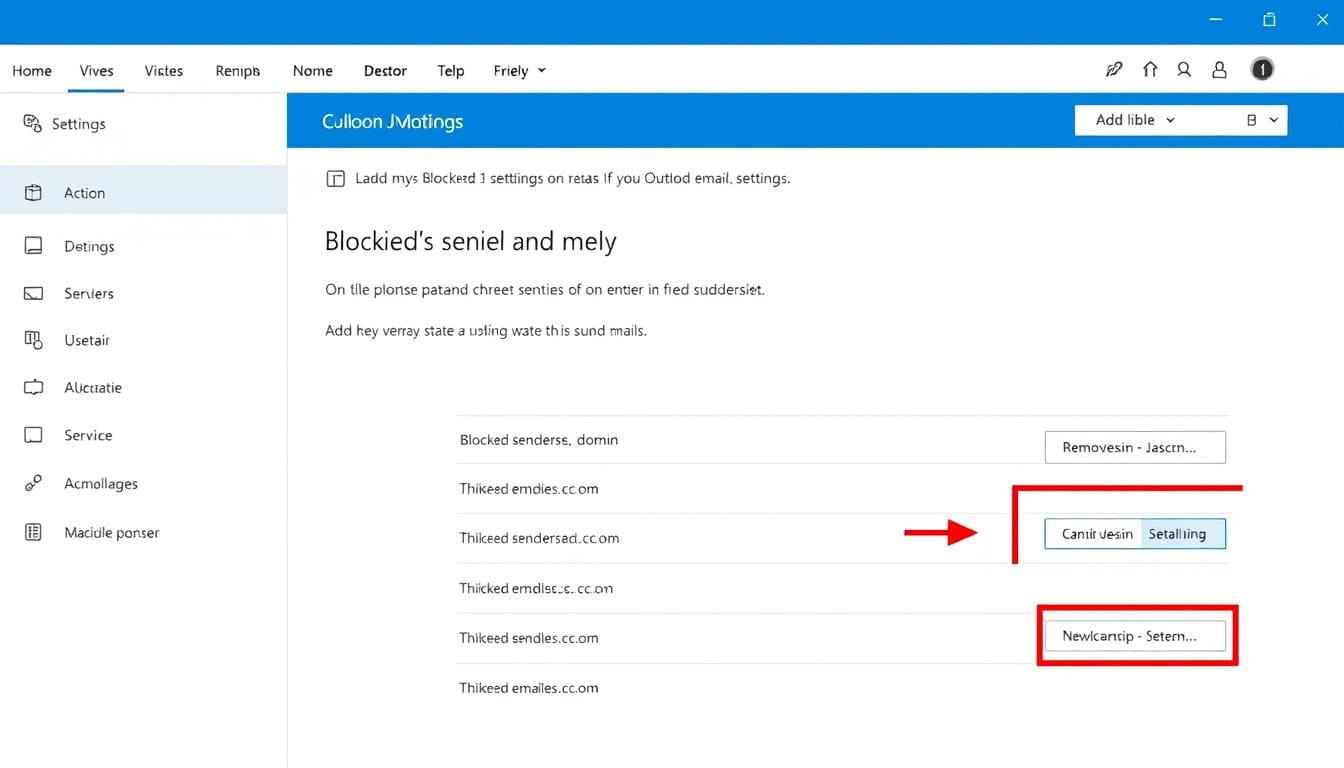Select Thikeed sendersad.cc.om list entry
Viewport: 1344px width, 768px height.
(539, 538)
